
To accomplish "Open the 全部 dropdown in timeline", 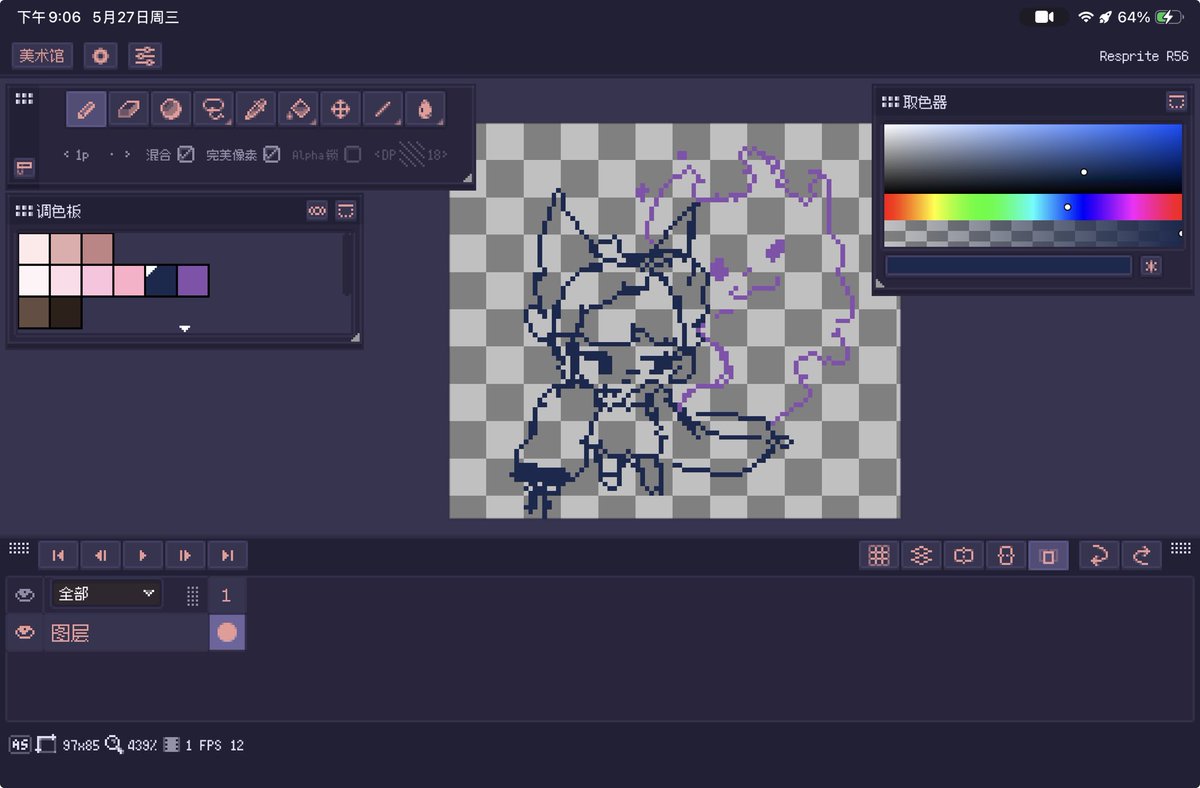I will coord(106,594).
